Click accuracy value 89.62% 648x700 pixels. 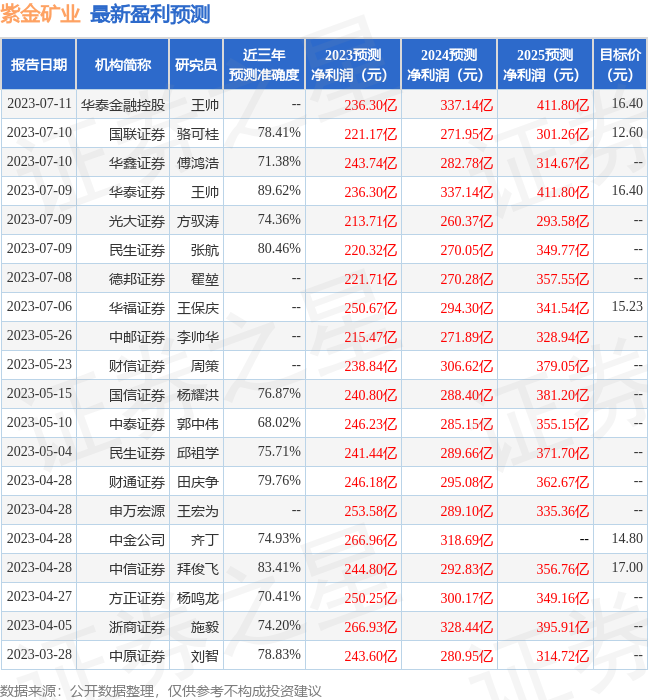click(279, 190)
